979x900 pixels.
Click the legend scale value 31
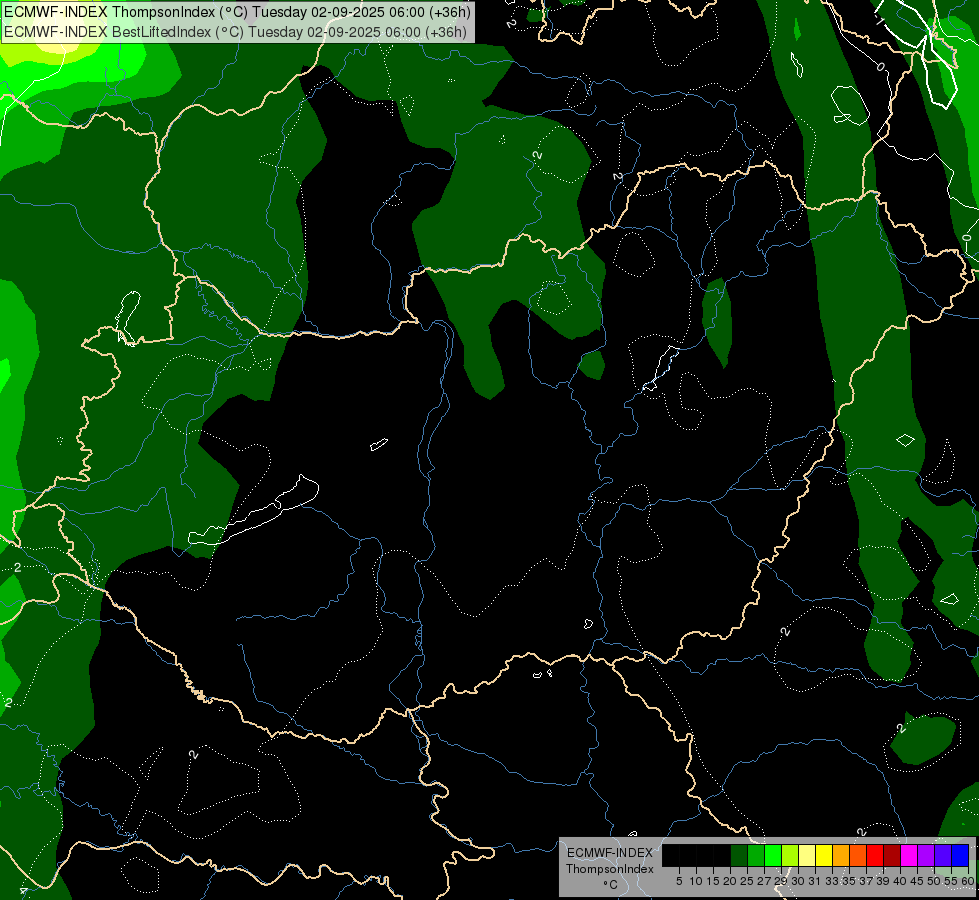click(815, 881)
